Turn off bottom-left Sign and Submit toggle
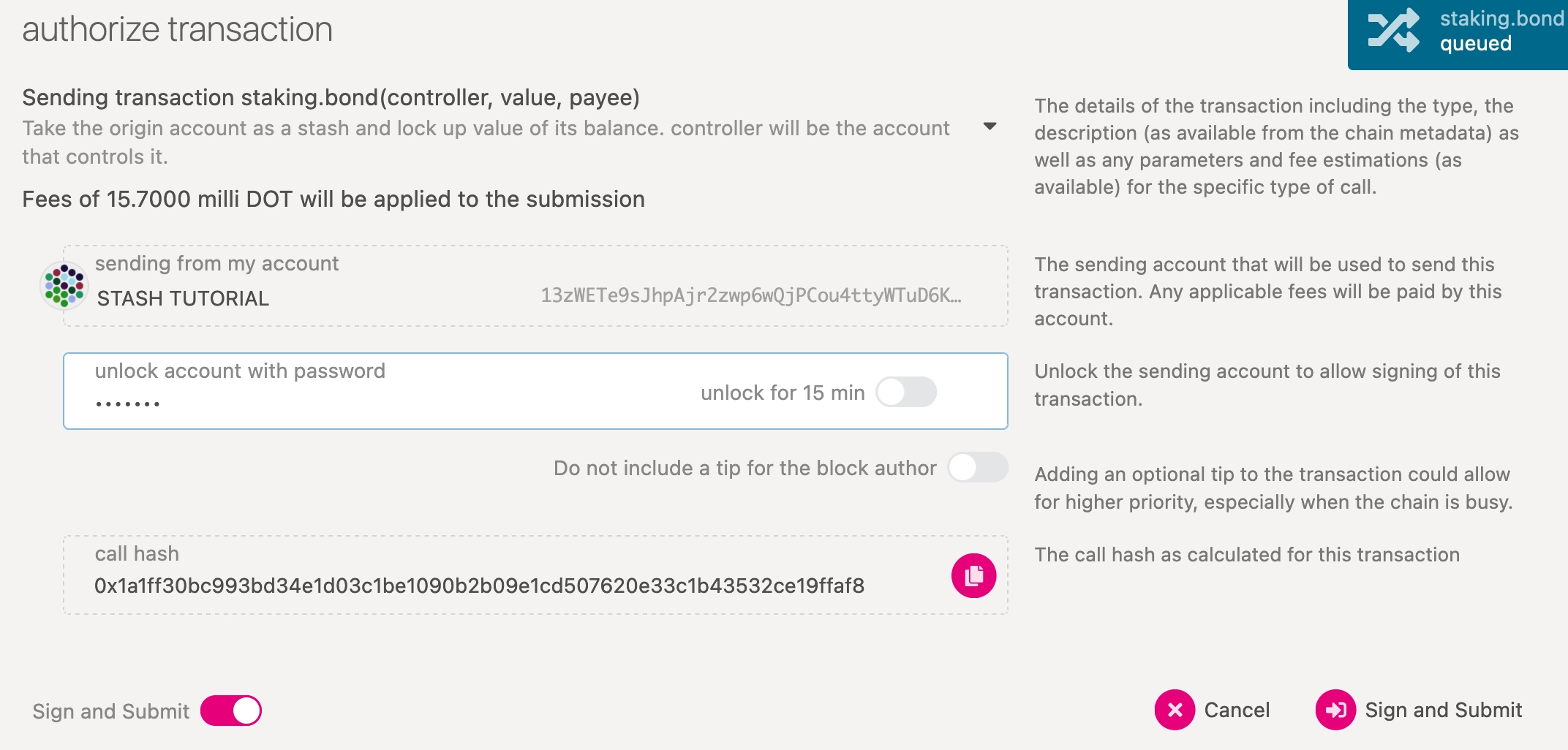 pyautogui.click(x=231, y=711)
